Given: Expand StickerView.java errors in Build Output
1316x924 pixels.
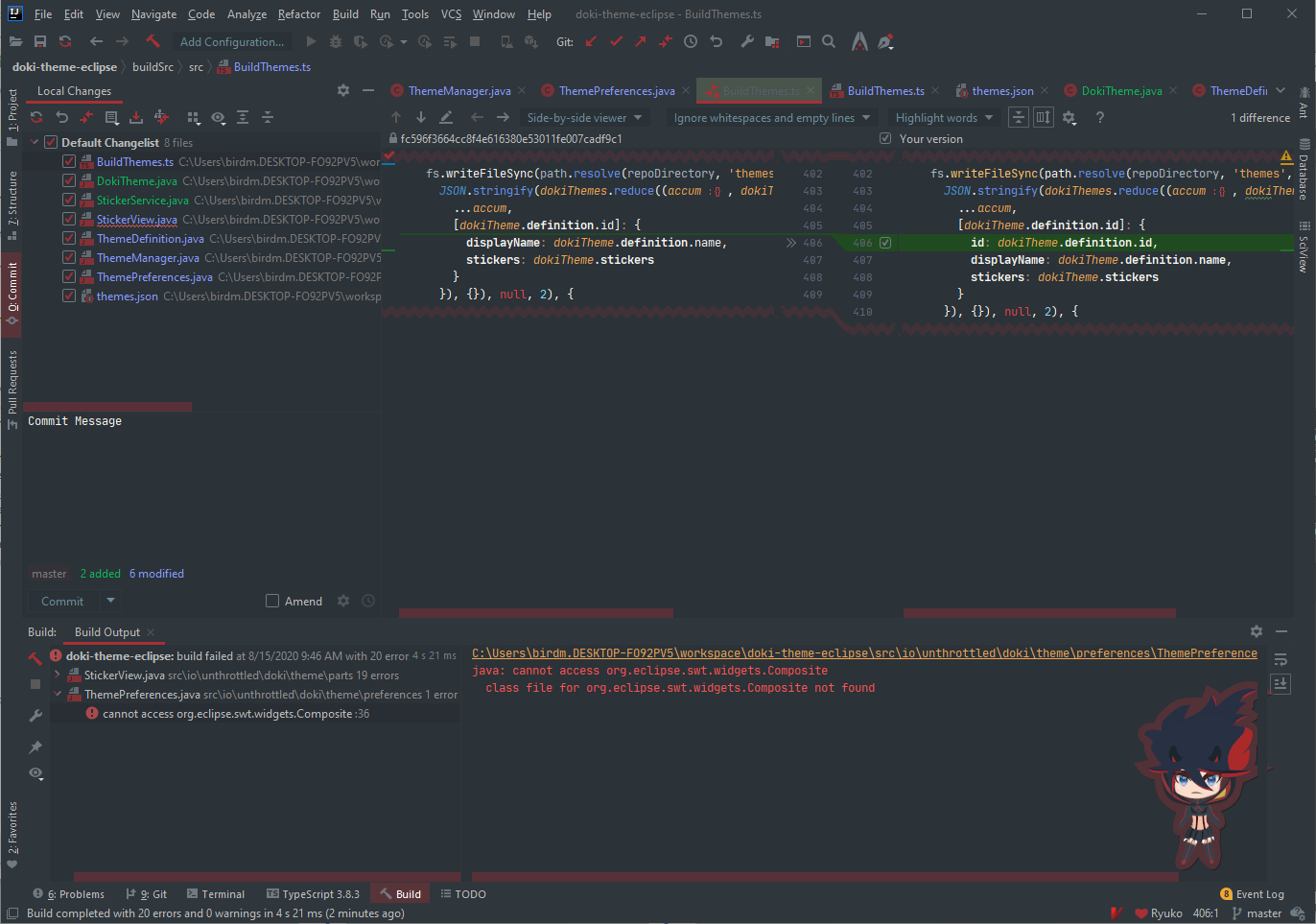Looking at the screenshot, I should point(57,674).
